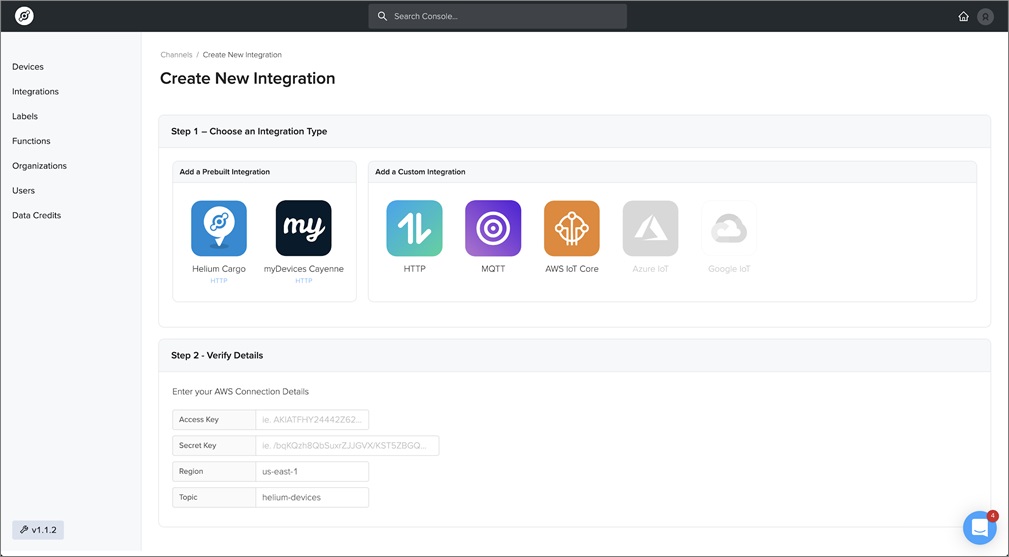Choose the AWS IoT Core icon

coord(571,228)
